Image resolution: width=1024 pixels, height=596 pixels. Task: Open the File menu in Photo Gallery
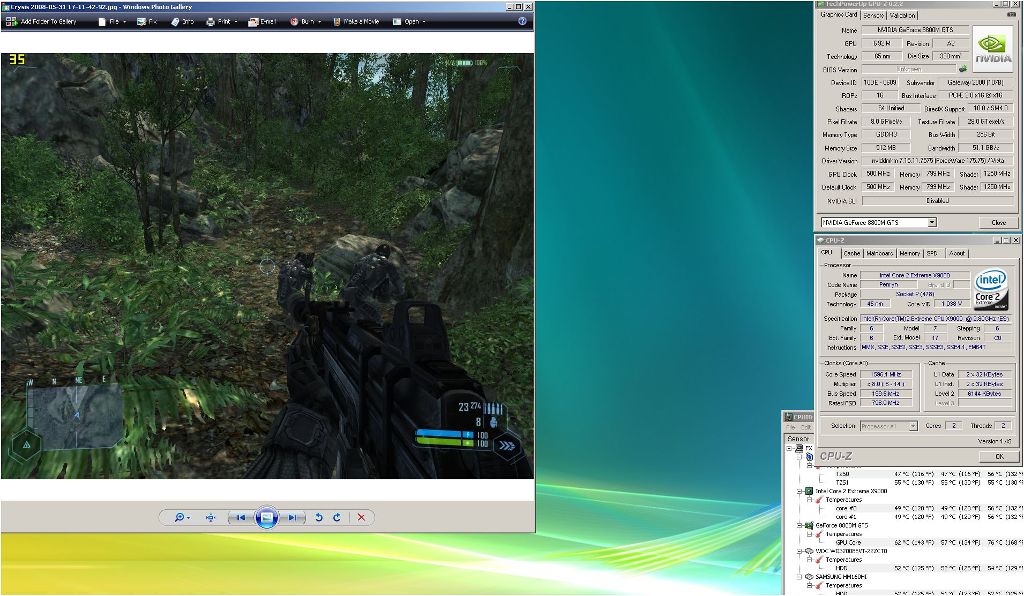coord(111,22)
